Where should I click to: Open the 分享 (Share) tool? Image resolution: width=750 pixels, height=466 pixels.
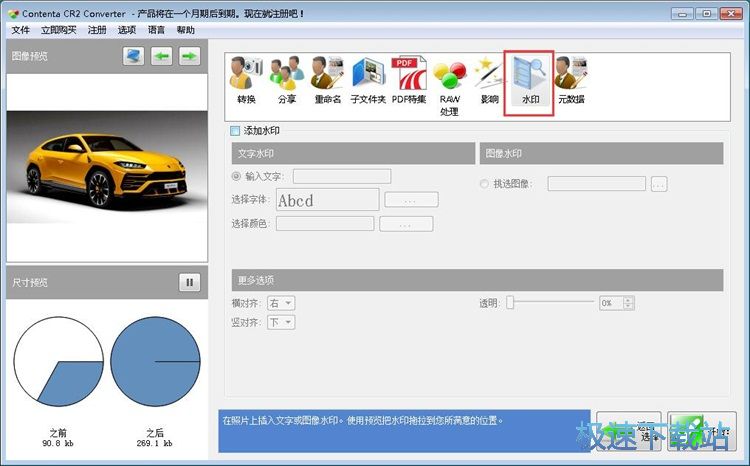(287, 80)
